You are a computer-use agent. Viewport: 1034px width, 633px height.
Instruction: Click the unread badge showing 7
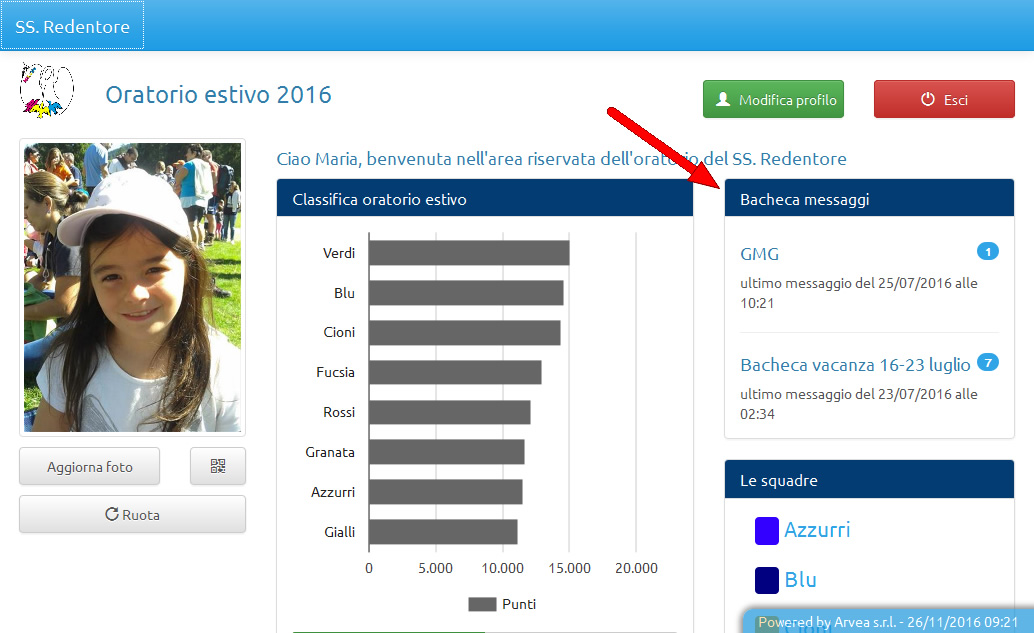[988, 363]
